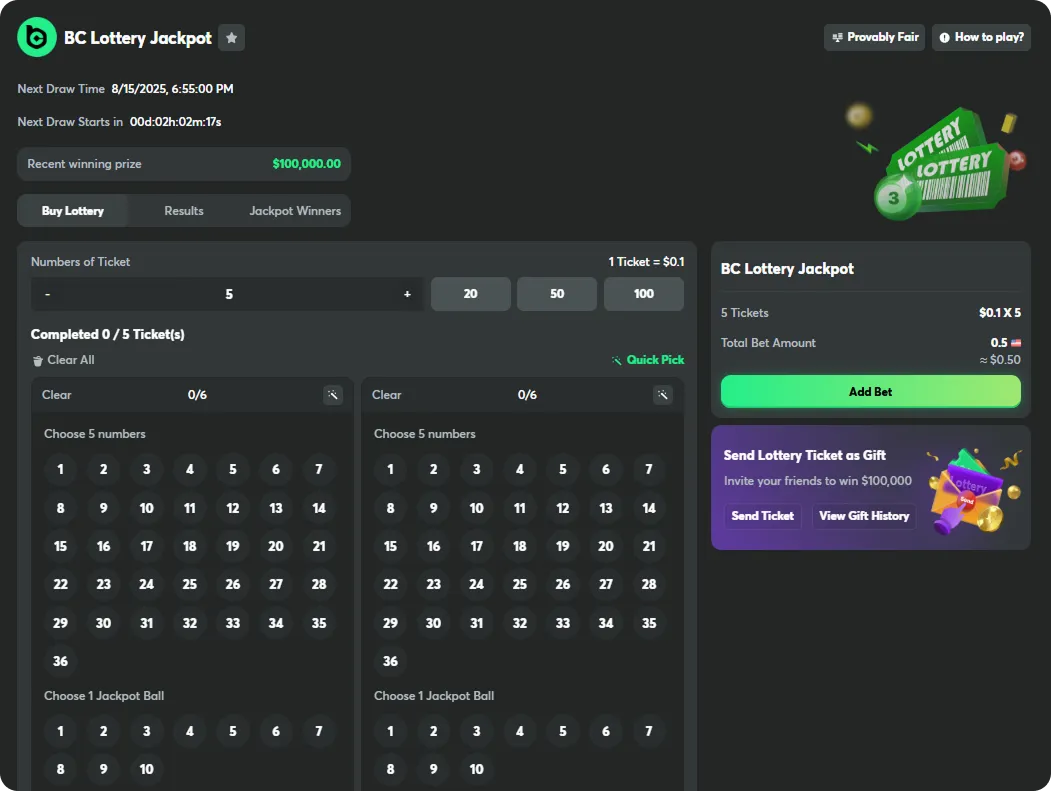Open the Provably Fair info
1051x791 pixels.
click(x=874, y=38)
